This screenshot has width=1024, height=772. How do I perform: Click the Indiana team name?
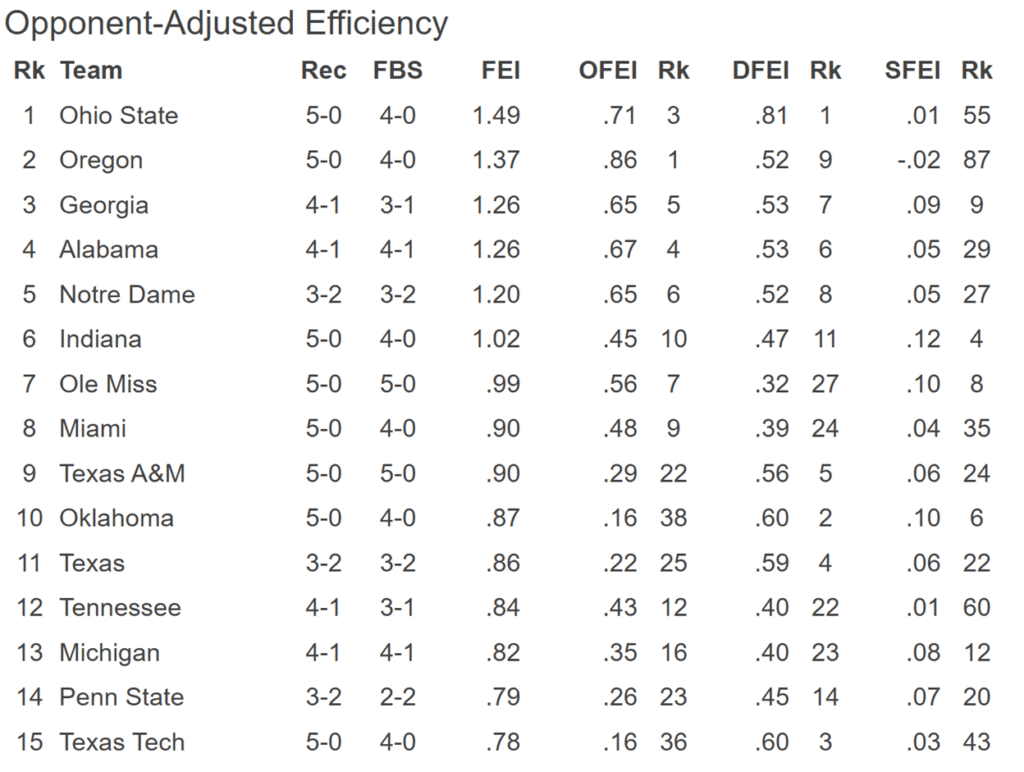point(100,339)
